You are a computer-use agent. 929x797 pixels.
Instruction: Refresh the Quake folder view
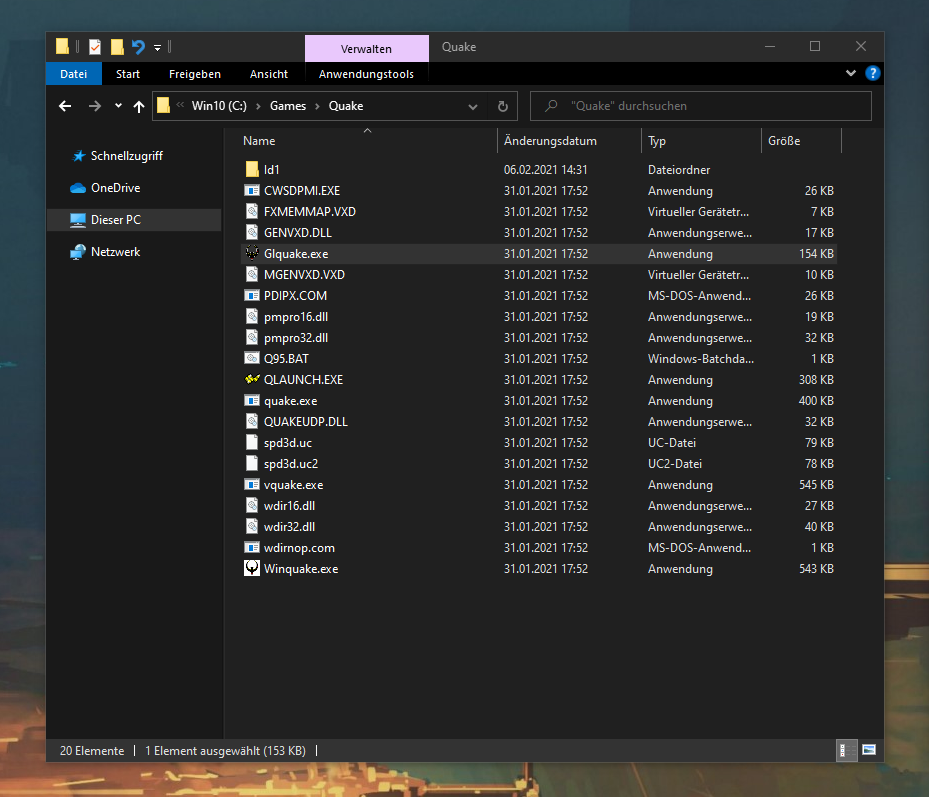502,106
